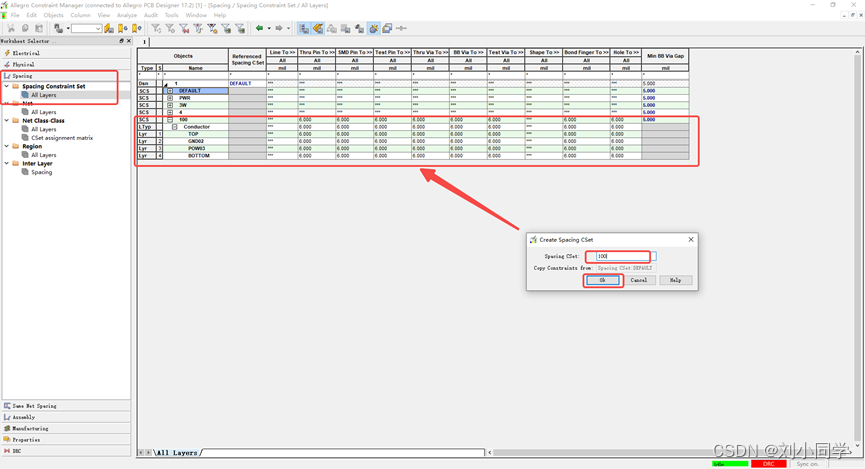Click the green back navigation arrow
Screen dimensions: 865x469
(260, 28)
